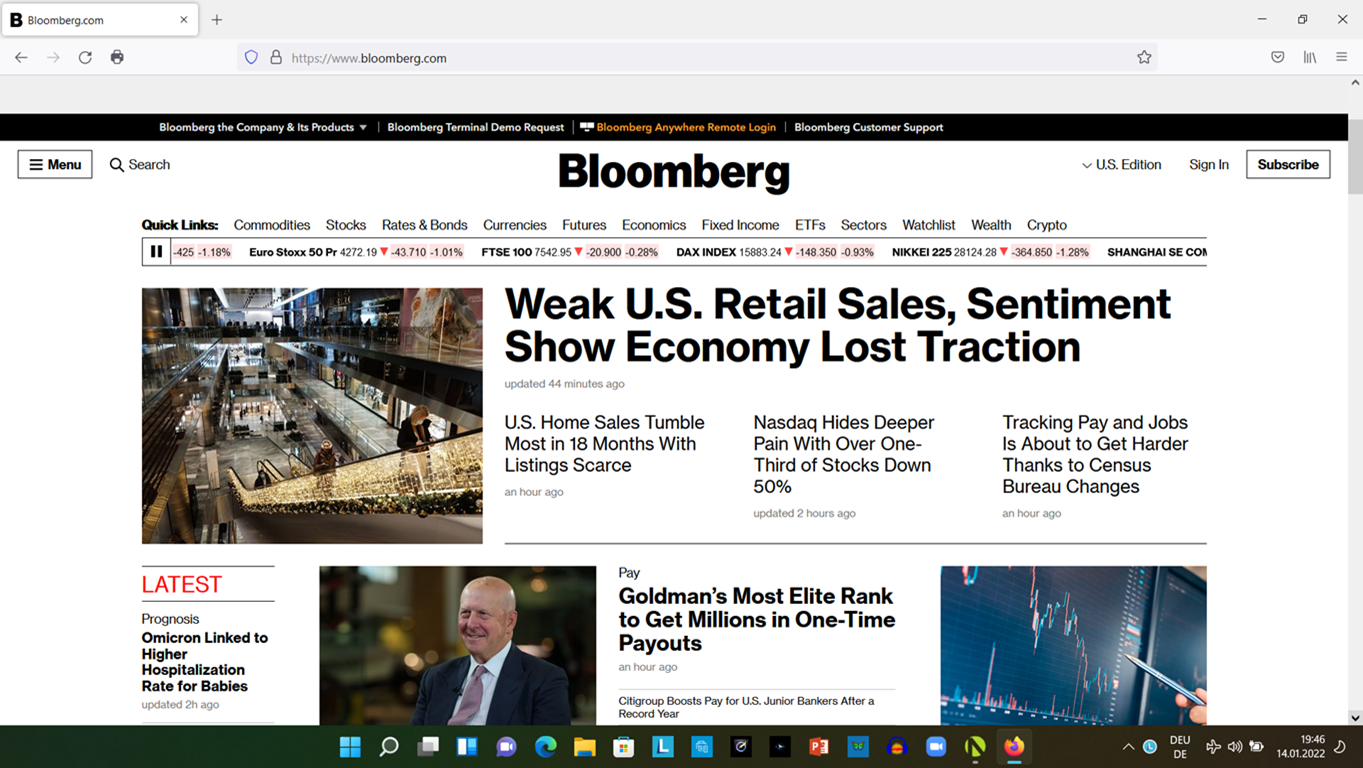Open Nasdaq Hides Deeper Pain article
This screenshot has width=1363, height=768.
tap(844, 454)
